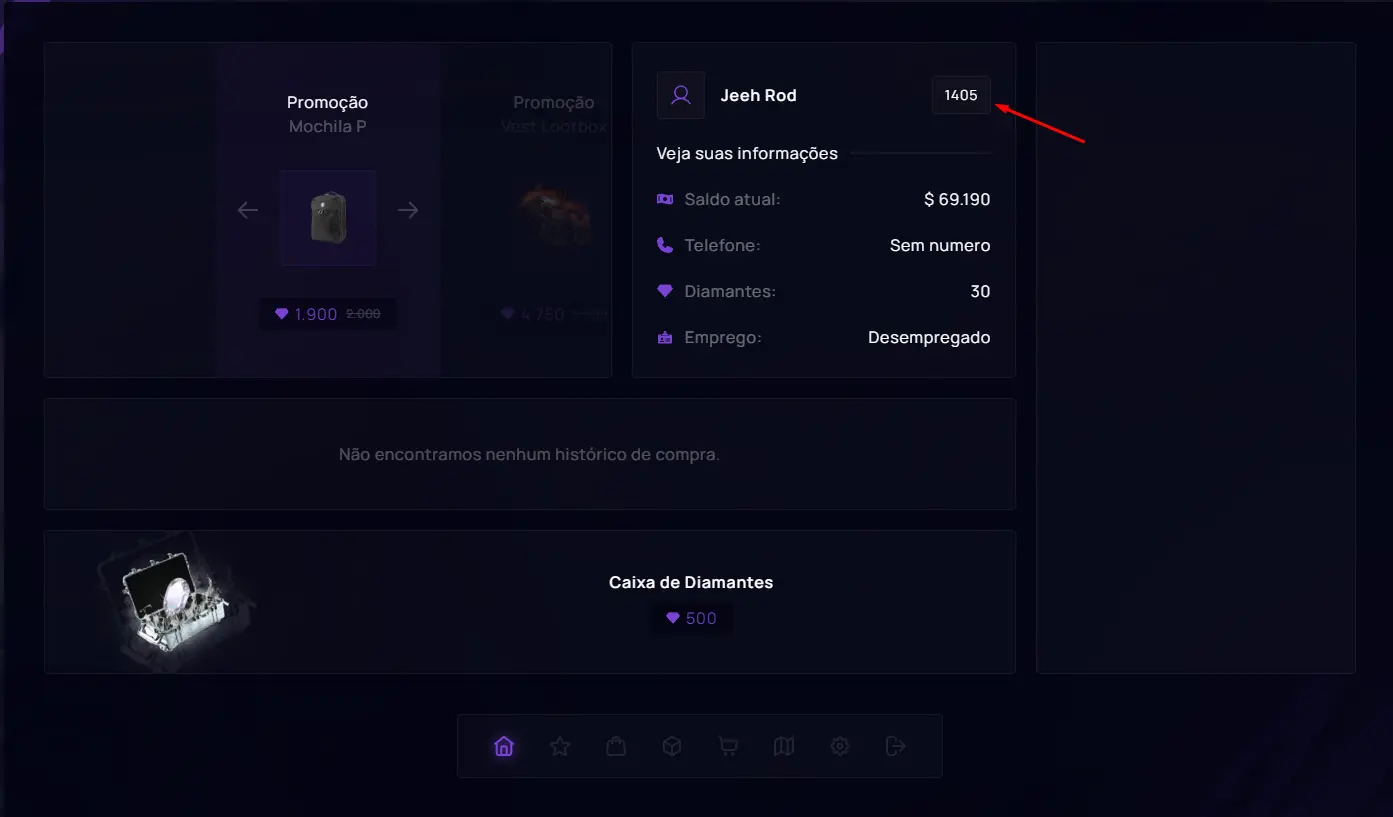
Task: Open the map icon
Action: point(784,746)
